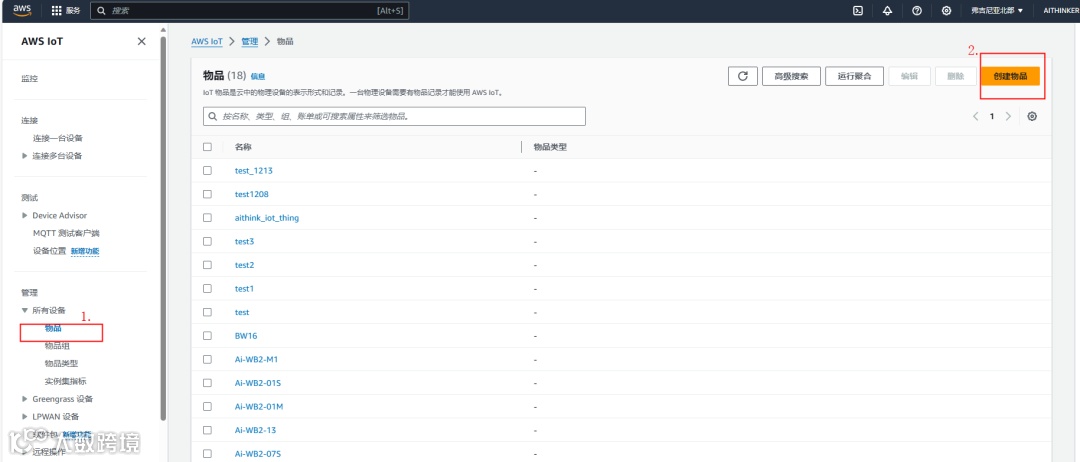This screenshot has height=462, width=1080.
Task: Check the Ai-WB2-01S row checkbox
Action: click(x=207, y=383)
